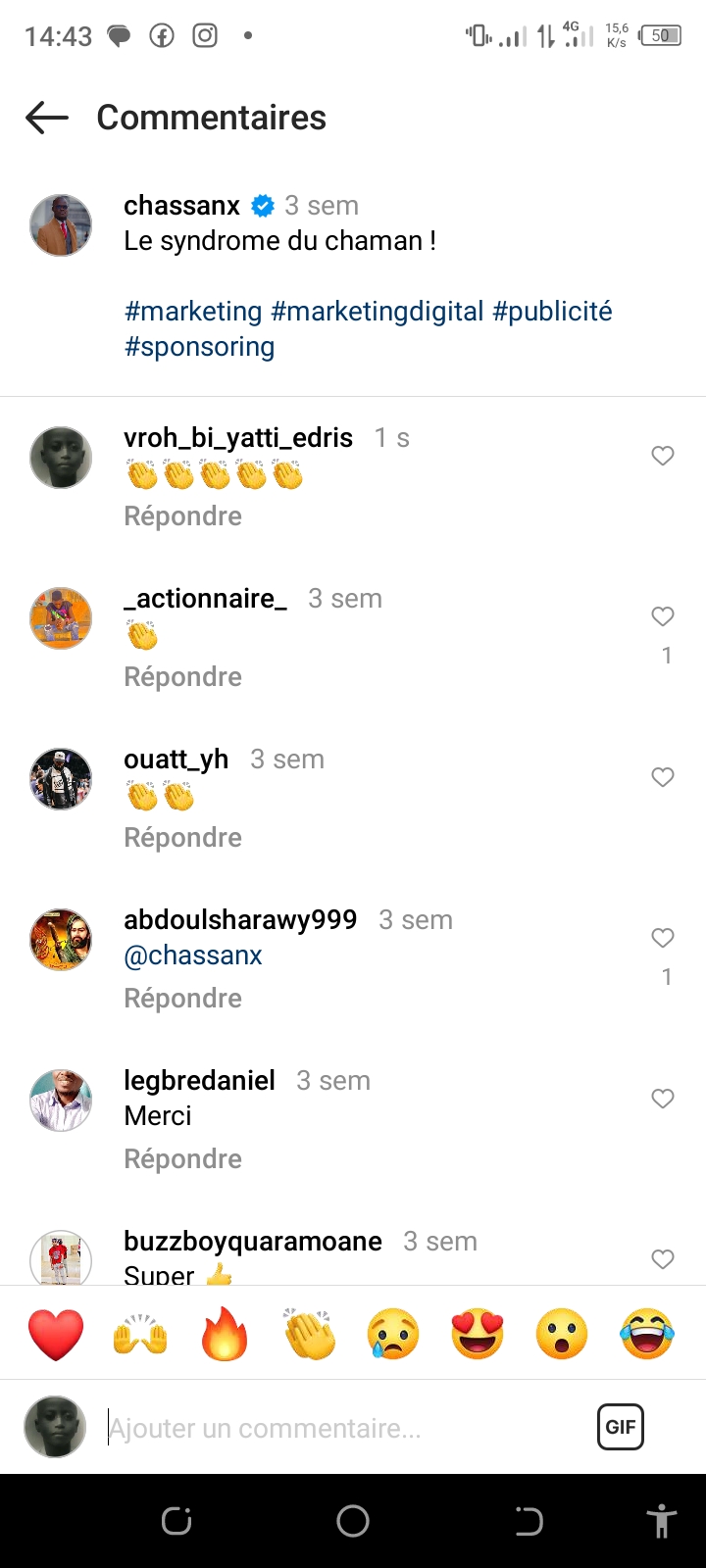This screenshot has height=1568, width=706.
Task: Tap the red heart quick emoji
Action: click(56, 1334)
